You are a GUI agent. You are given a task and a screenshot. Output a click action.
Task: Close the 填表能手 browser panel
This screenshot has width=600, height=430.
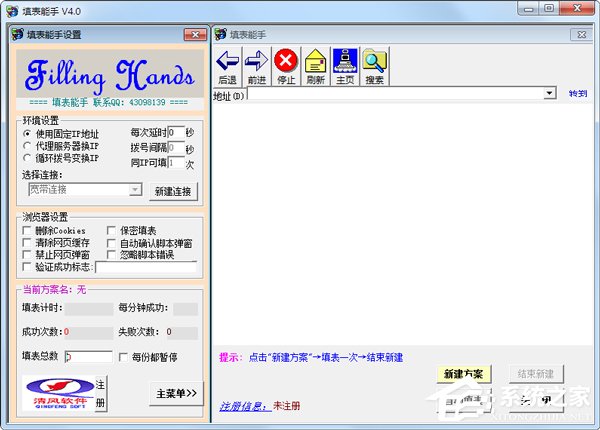(582, 35)
